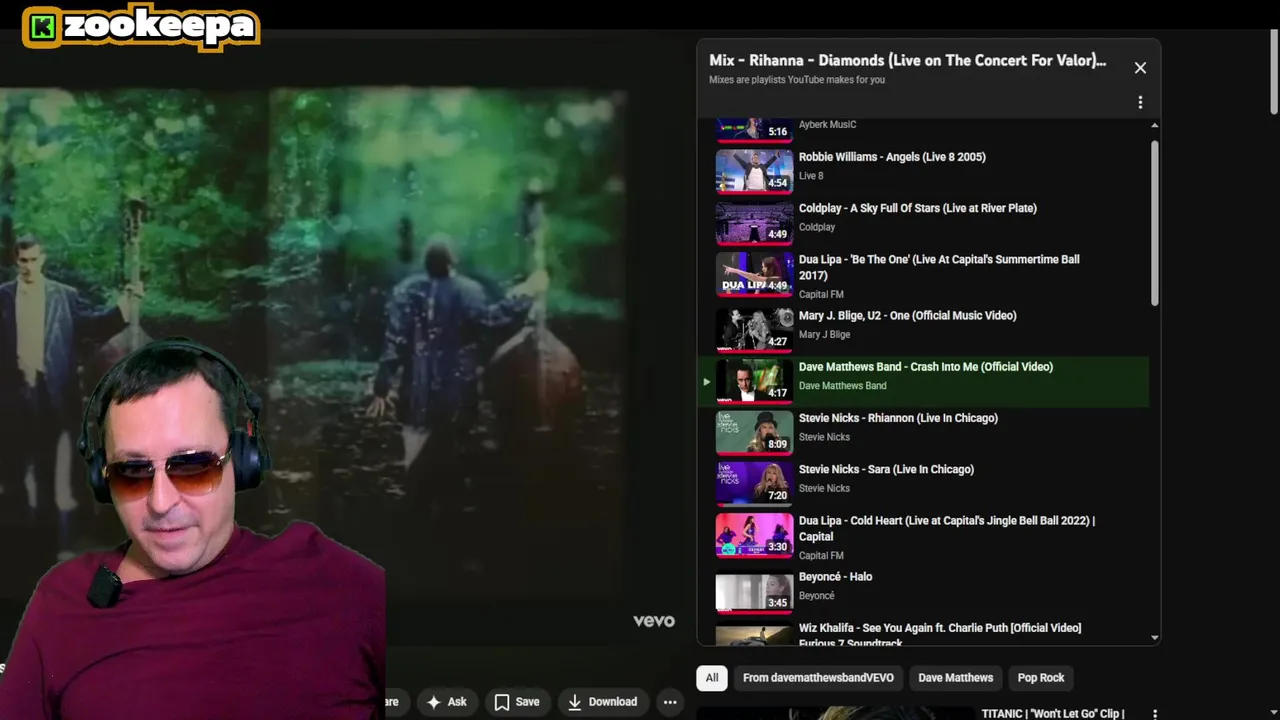
Task: Click the vevo logo on the video
Action: 654,621
